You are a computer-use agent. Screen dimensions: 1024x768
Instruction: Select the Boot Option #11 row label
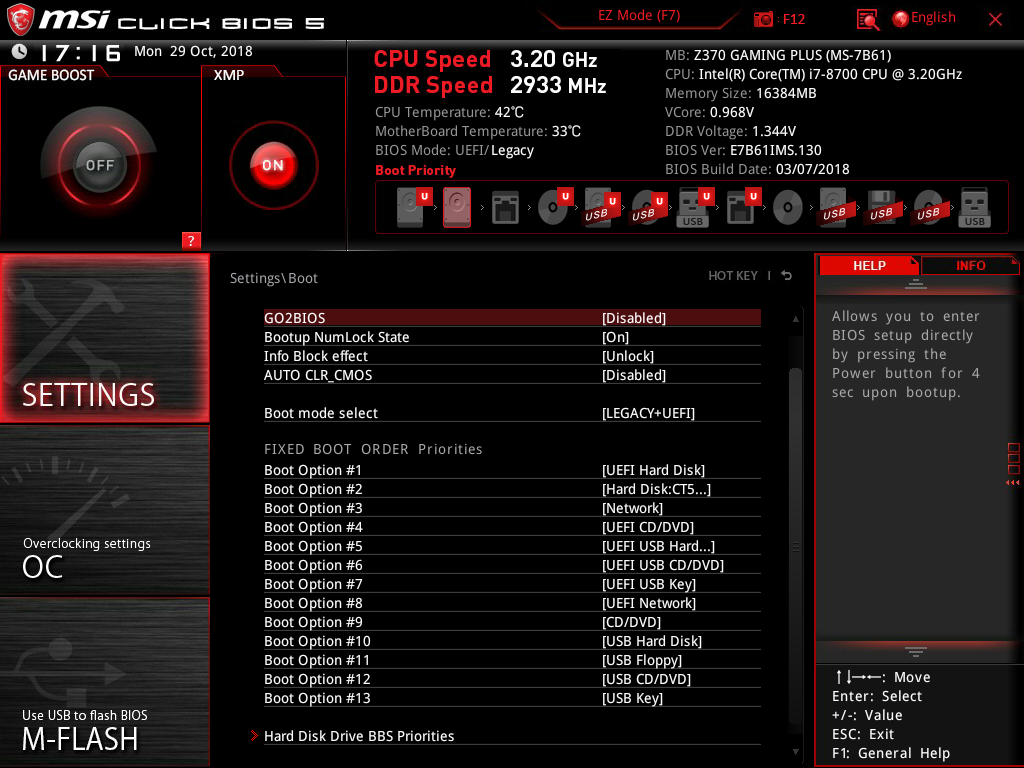pos(317,660)
